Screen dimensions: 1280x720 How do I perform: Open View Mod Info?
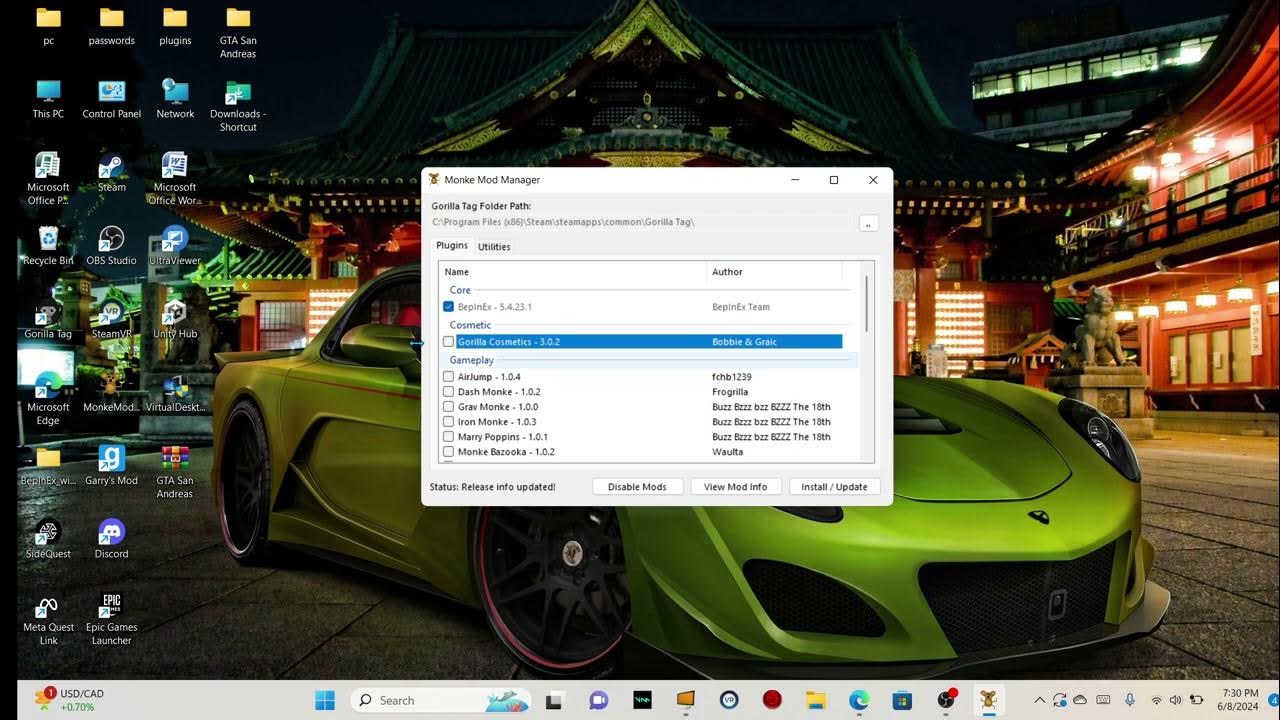coord(735,487)
